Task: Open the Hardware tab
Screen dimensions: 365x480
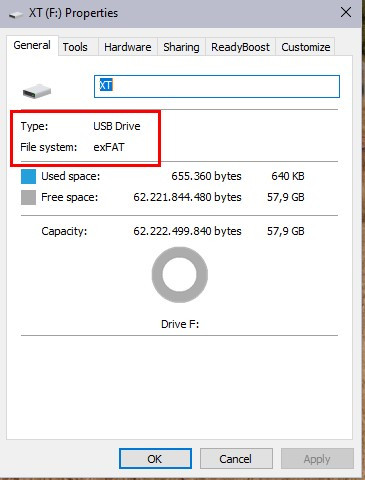Action: click(128, 47)
